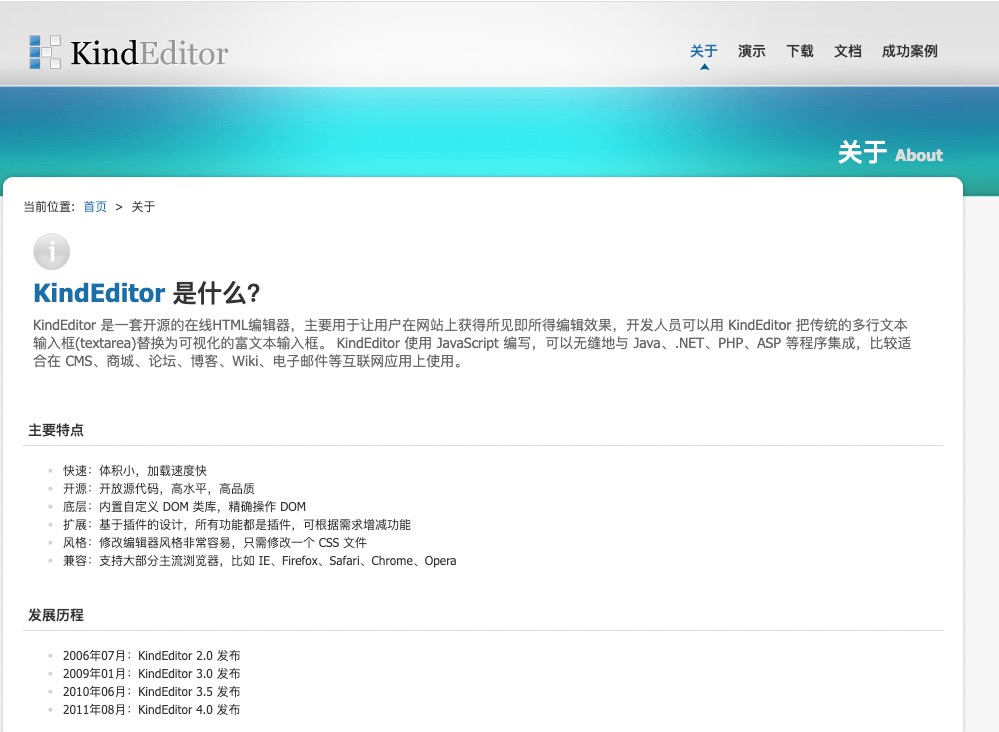
Task: Click the 开源：开放源代码 list item
Action: [159, 489]
